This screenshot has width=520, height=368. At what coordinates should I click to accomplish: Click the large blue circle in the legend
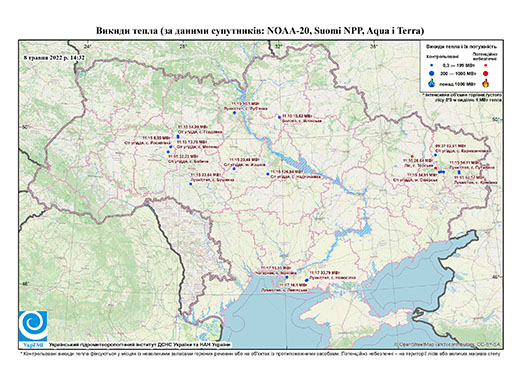[431, 73]
